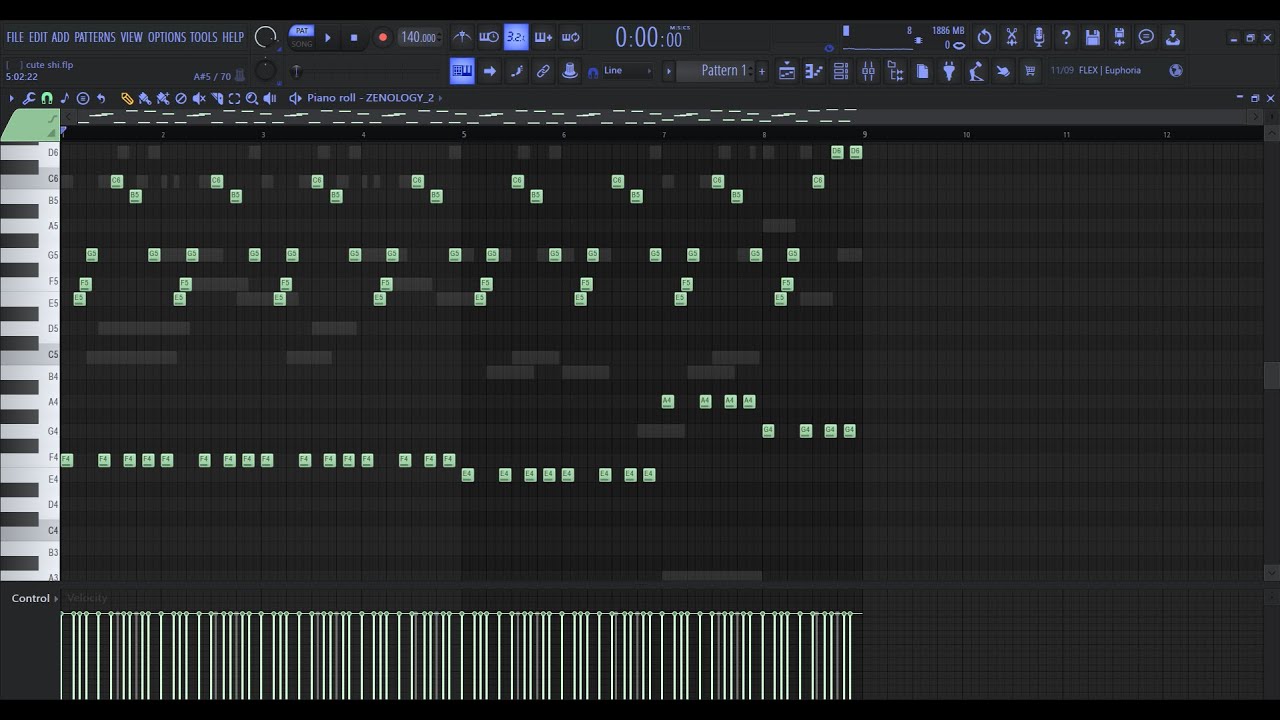Viewport: 1280px width, 720px height.
Task: Open the piano roll magnet snap menu
Action: pyautogui.click(x=47, y=98)
